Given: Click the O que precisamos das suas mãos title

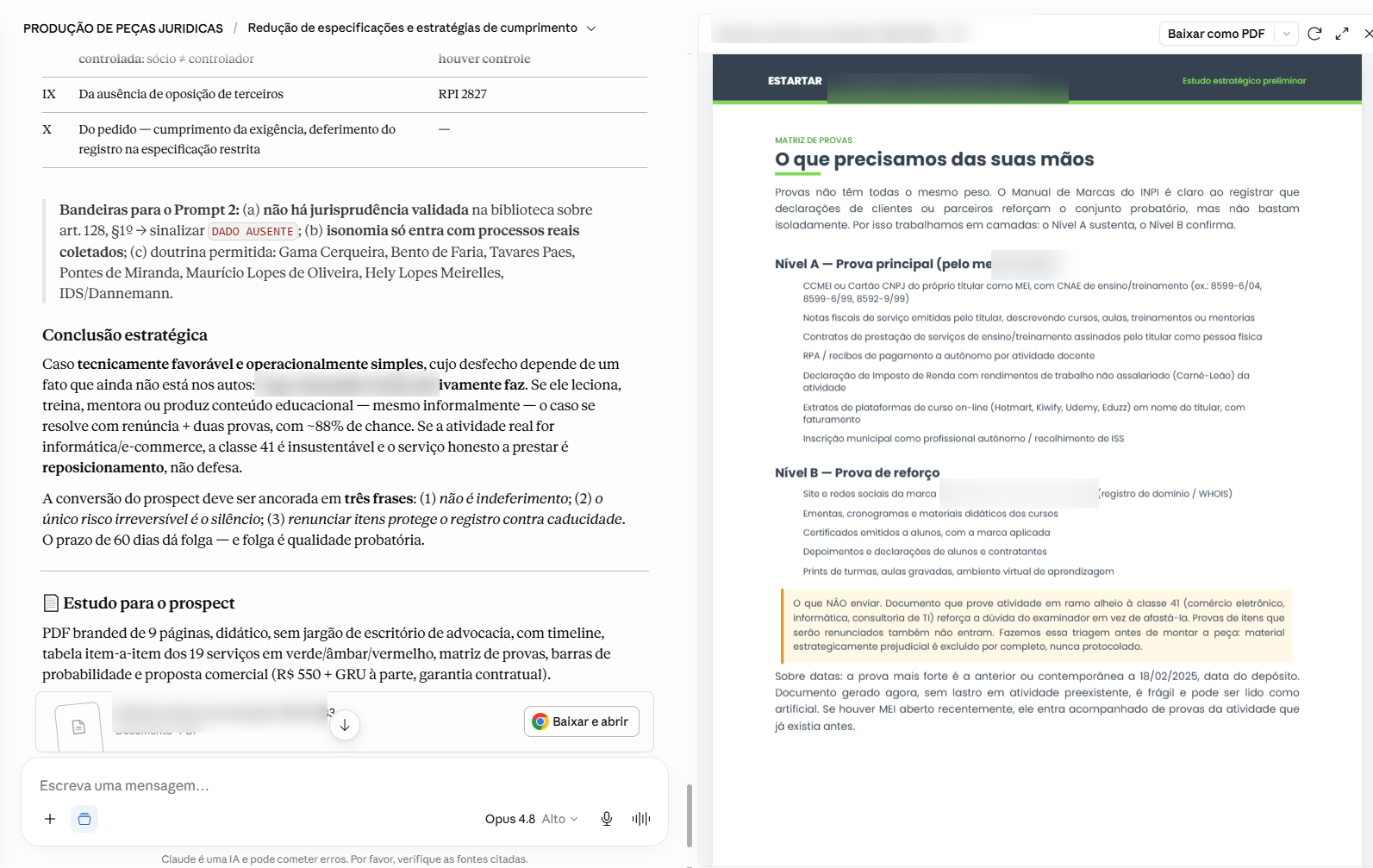Looking at the screenshot, I should pyautogui.click(x=934, y=159).
